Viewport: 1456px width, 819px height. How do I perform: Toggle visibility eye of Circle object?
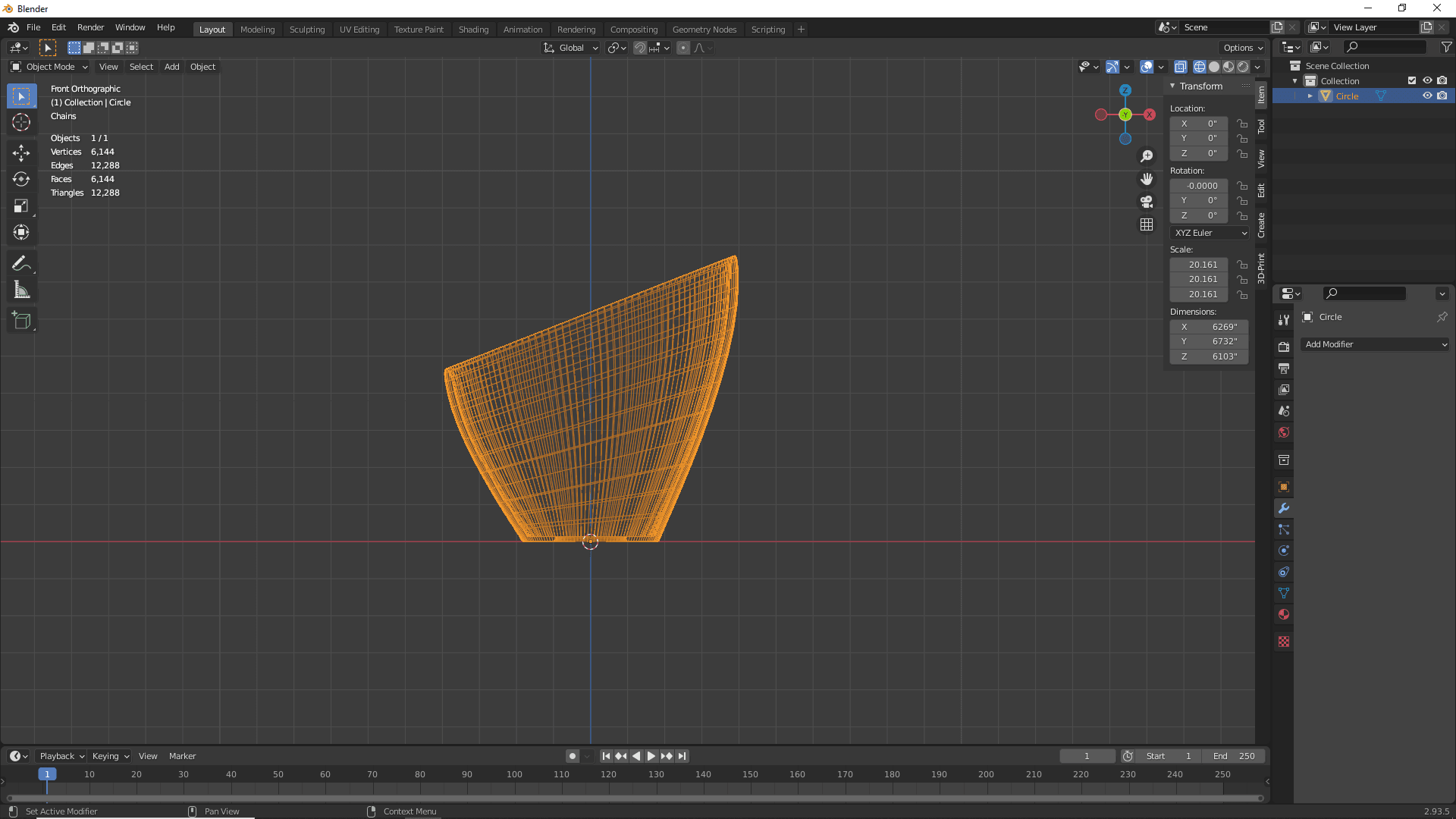point(1427,96)
